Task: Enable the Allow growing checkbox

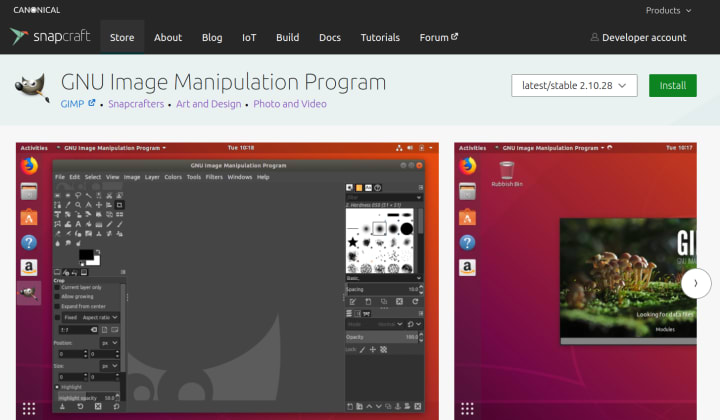Action: [x=57, y=297]
